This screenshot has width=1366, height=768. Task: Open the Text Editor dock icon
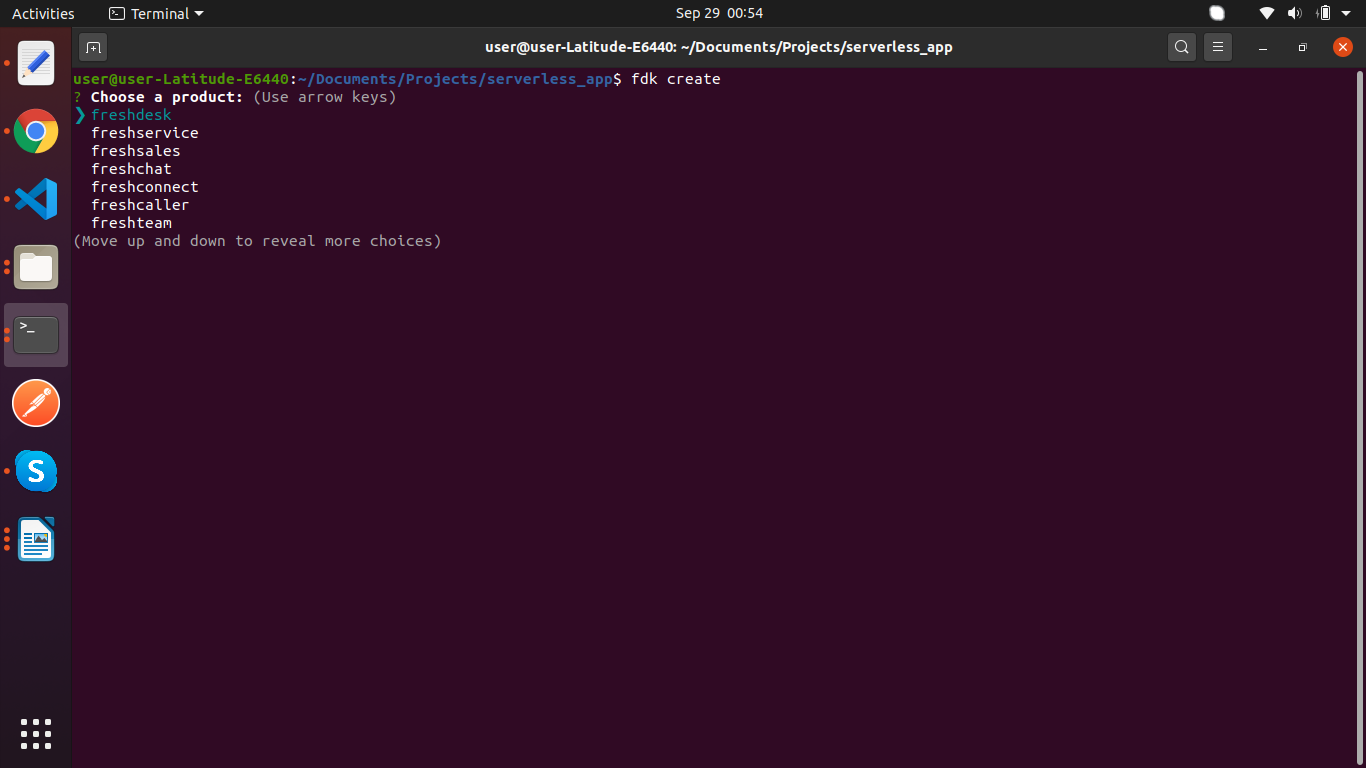click(36, 63)
